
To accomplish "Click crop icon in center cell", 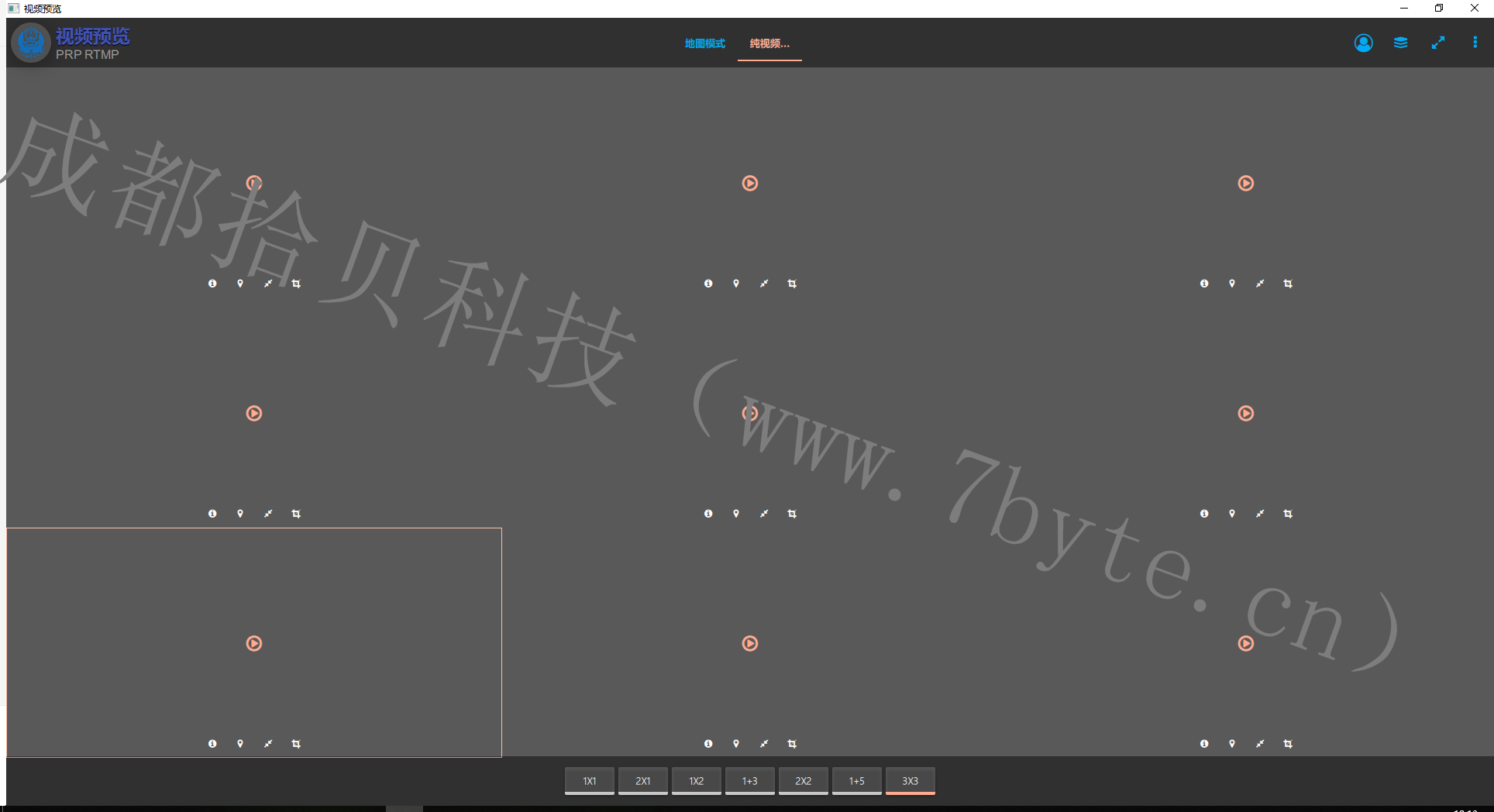I will pyautogui.click(x=792, y=514).
